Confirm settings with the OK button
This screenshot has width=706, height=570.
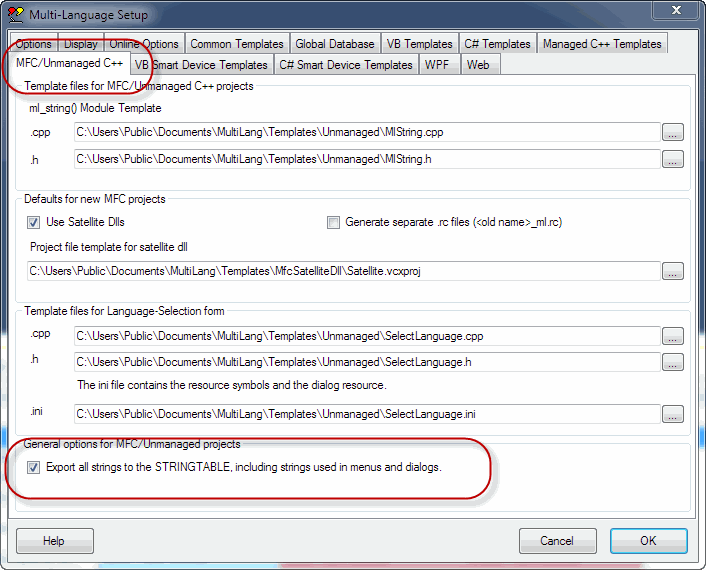[x=648, y=541]
